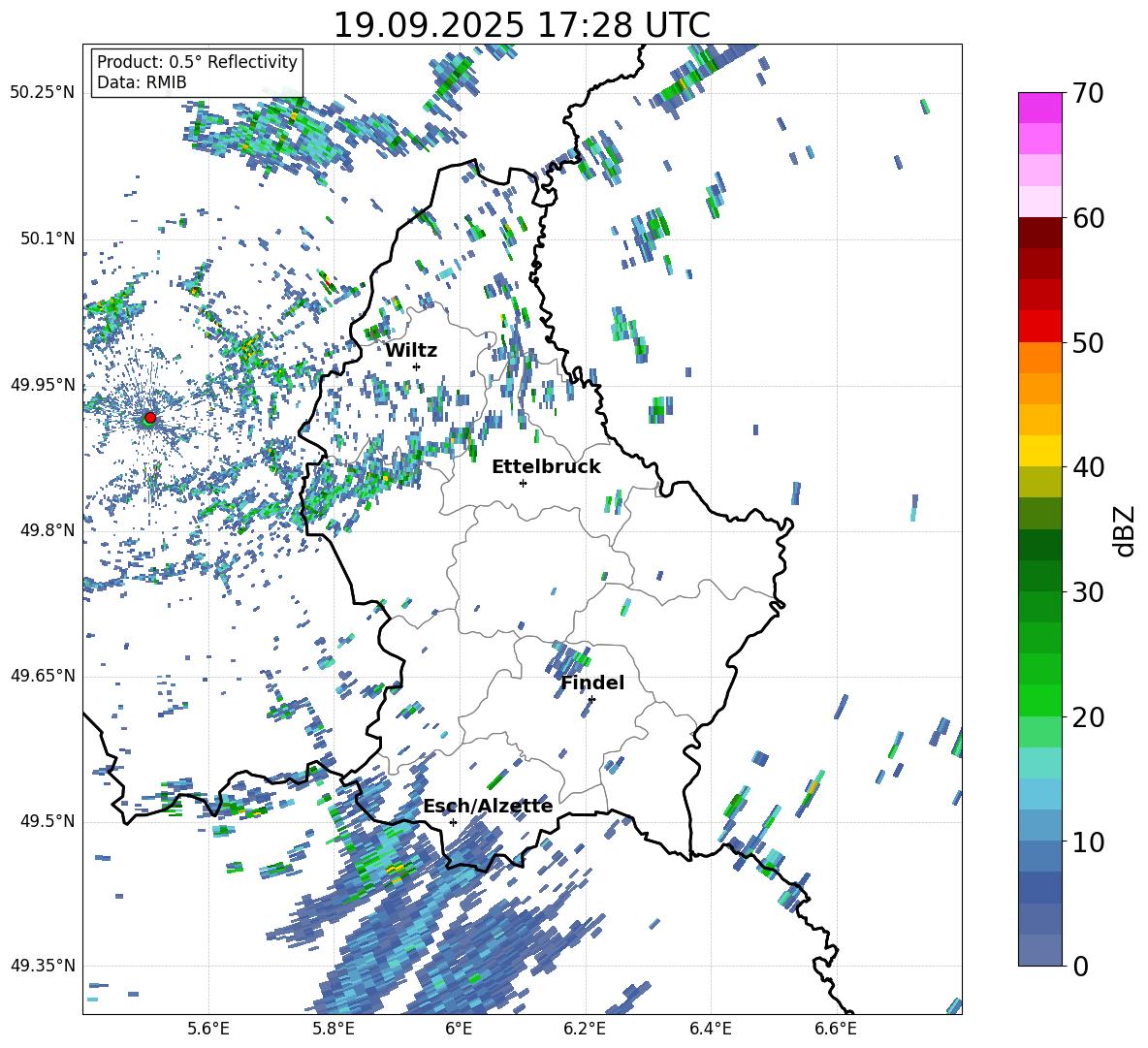Click the Wiltz station cross marker
This screenshot has height=1048, width=1148.
[x=417, y=366]
